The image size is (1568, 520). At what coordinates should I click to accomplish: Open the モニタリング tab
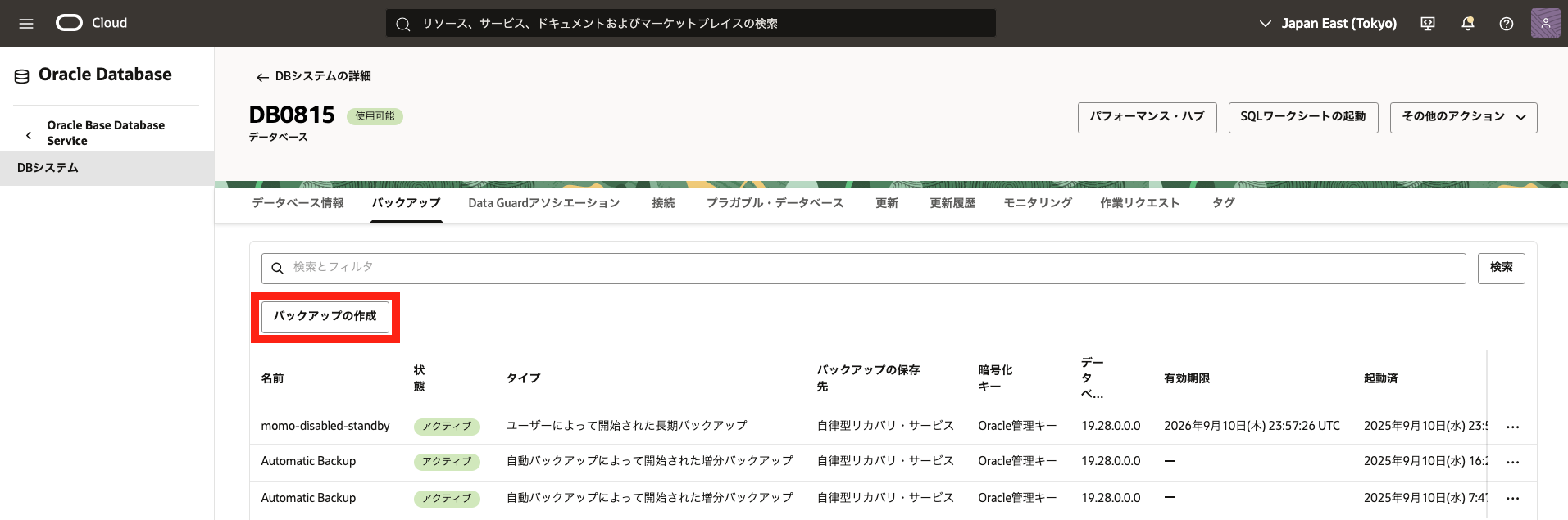[1037, 203]
